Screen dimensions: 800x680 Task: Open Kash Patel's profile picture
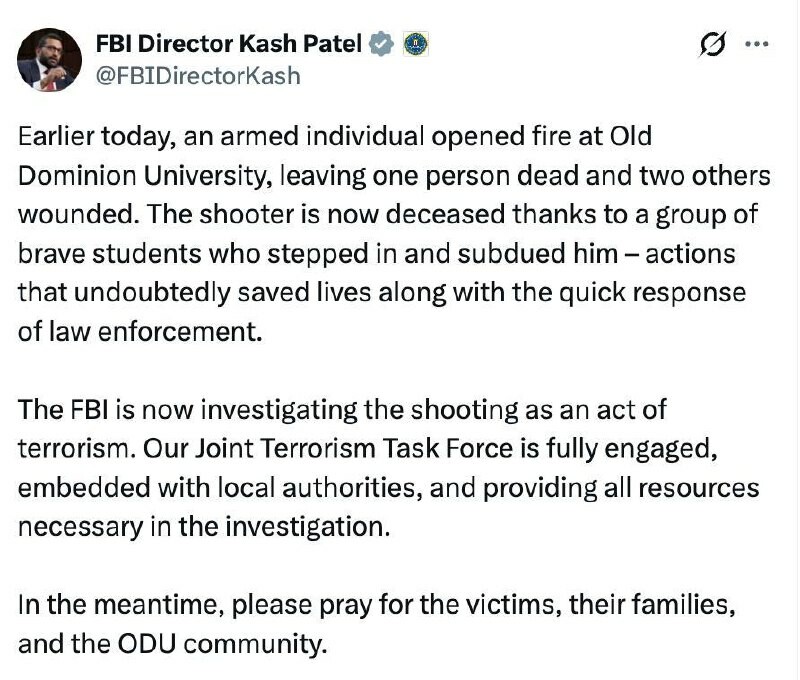48,60
